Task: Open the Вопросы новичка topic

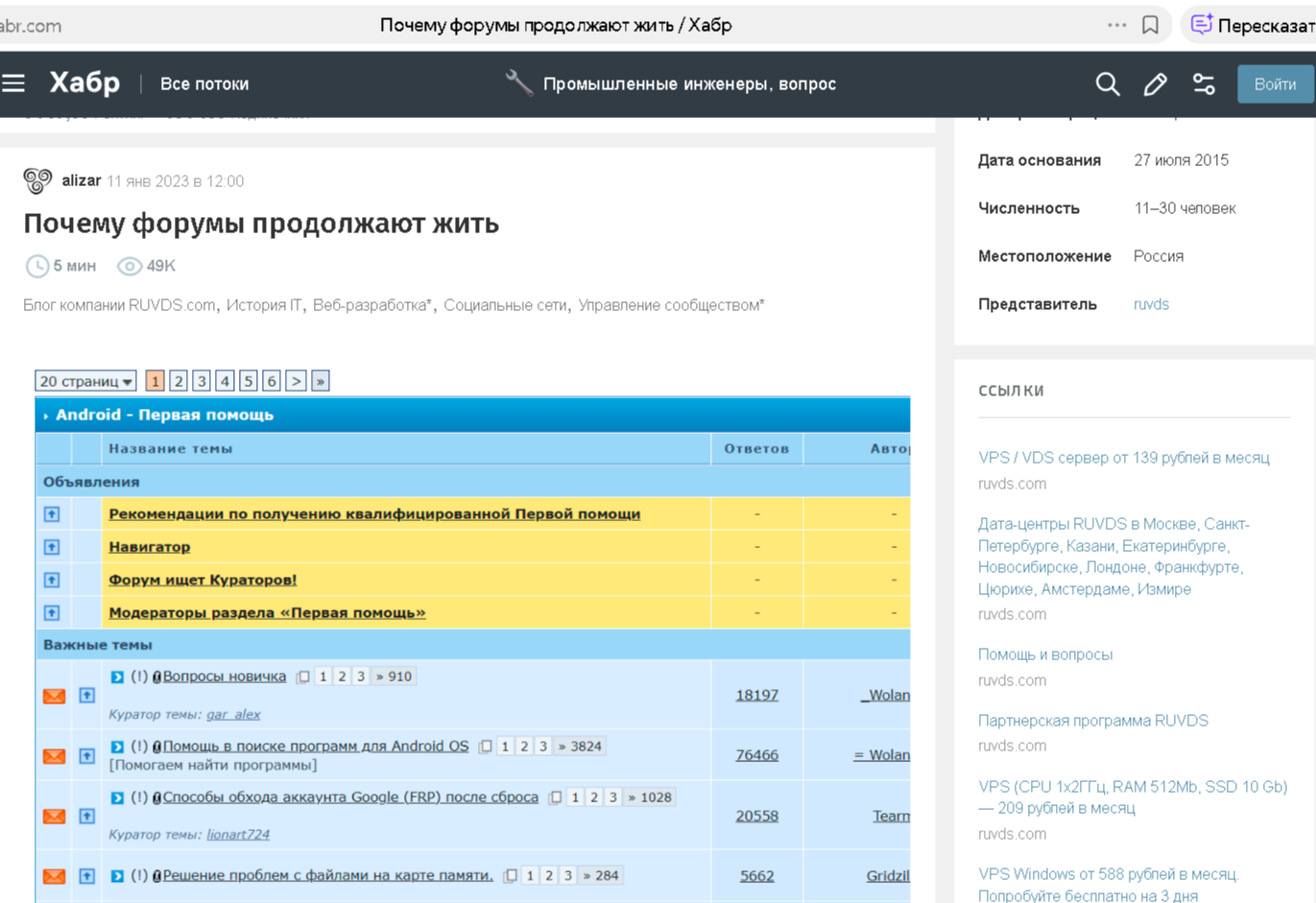Action: point(225,677)
